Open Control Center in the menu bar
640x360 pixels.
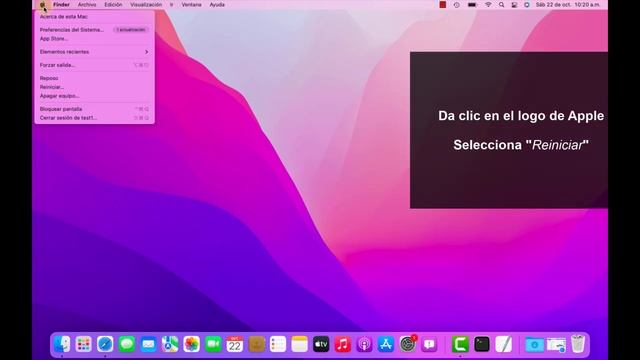click(x=514, y=5)
